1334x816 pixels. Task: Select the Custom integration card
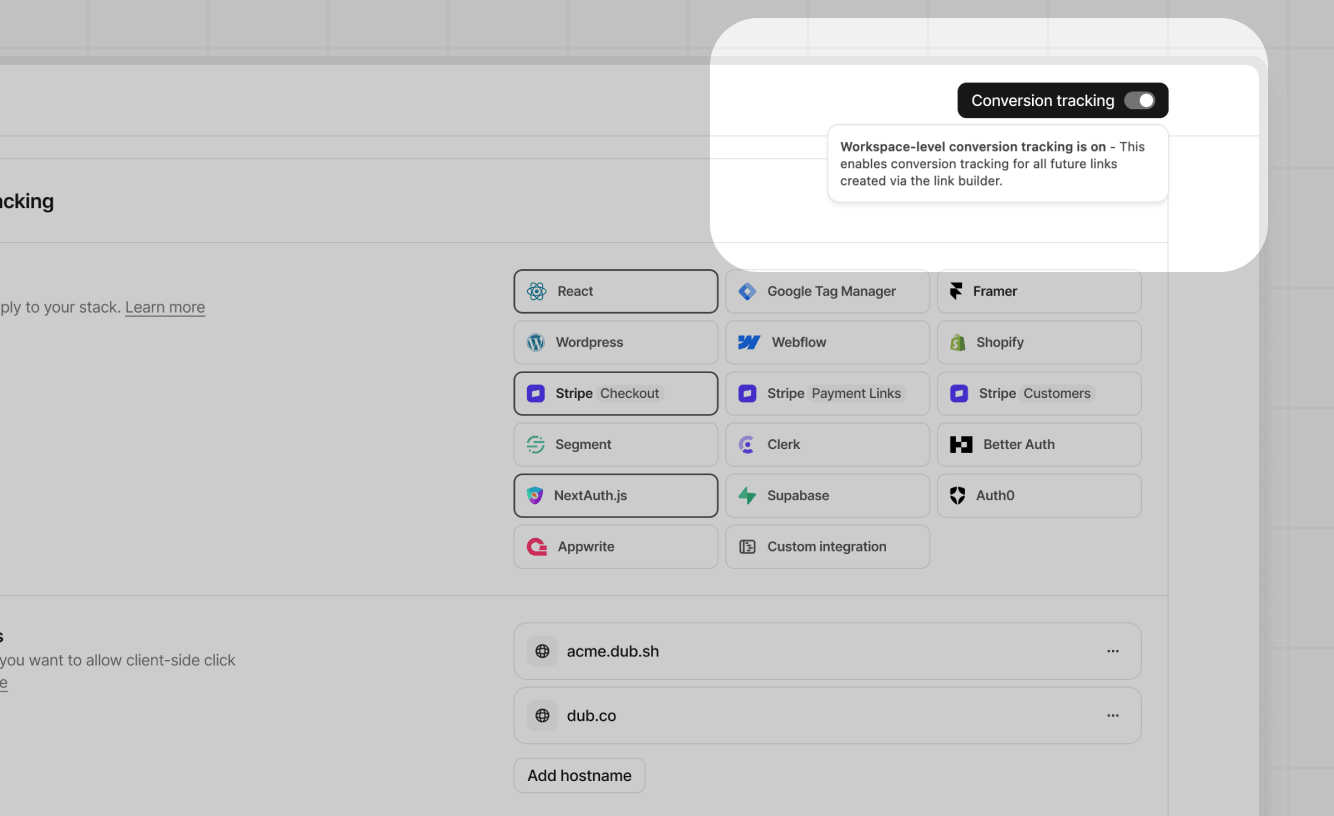click(828, 546)
